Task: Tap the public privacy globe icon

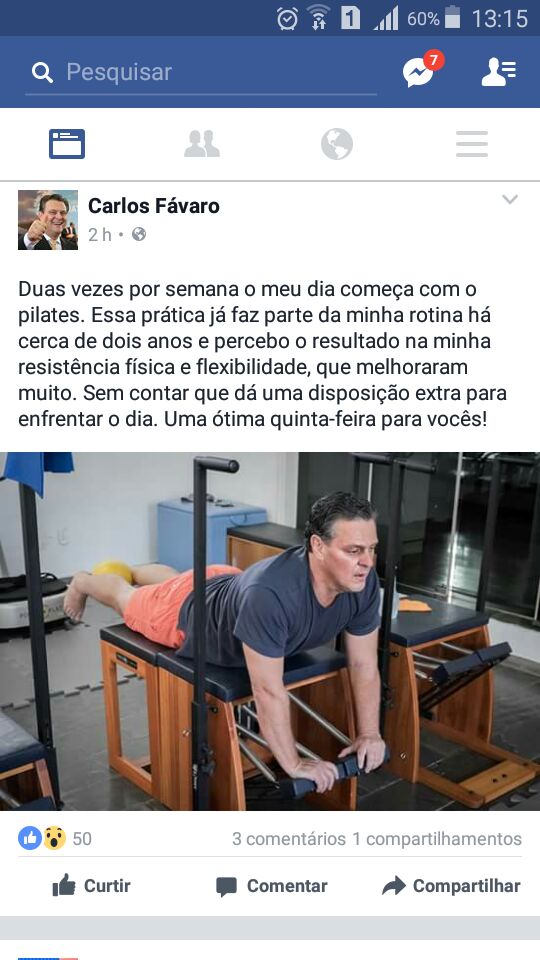Action: 139,234
